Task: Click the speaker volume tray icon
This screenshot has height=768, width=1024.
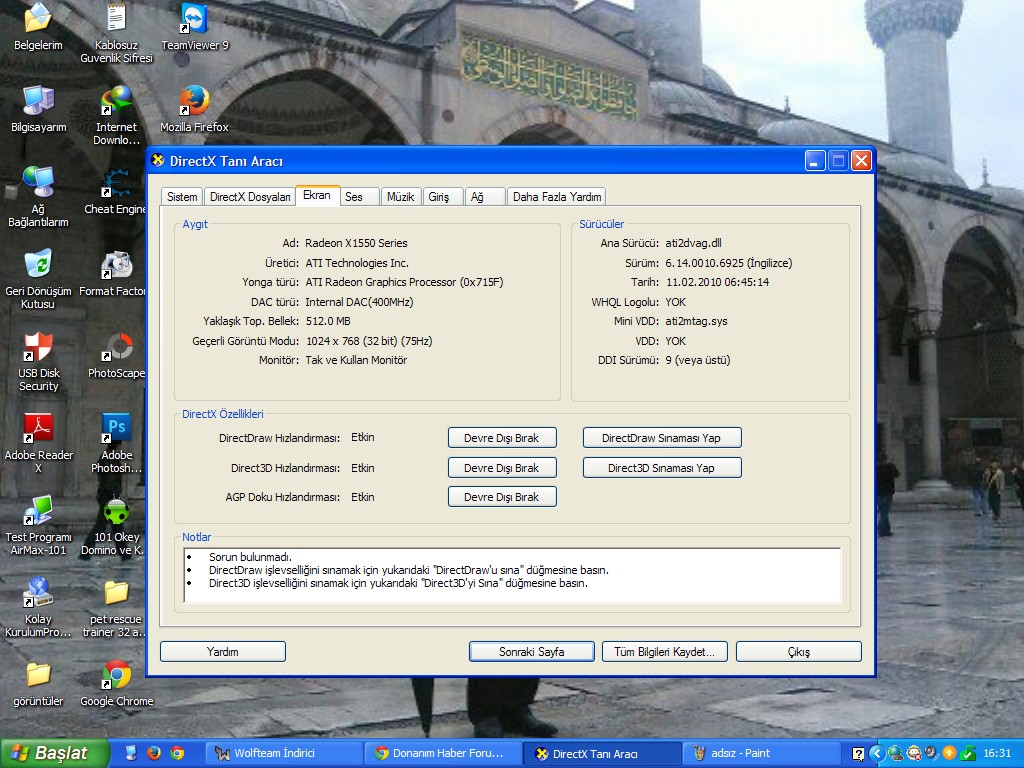Action: [x=932, y=753]
